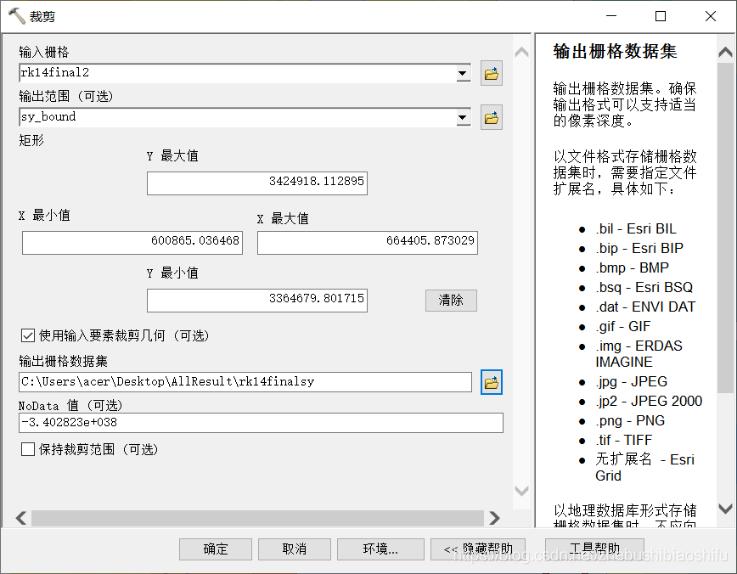Click left arrow of horizontal scrollbar

21,518
